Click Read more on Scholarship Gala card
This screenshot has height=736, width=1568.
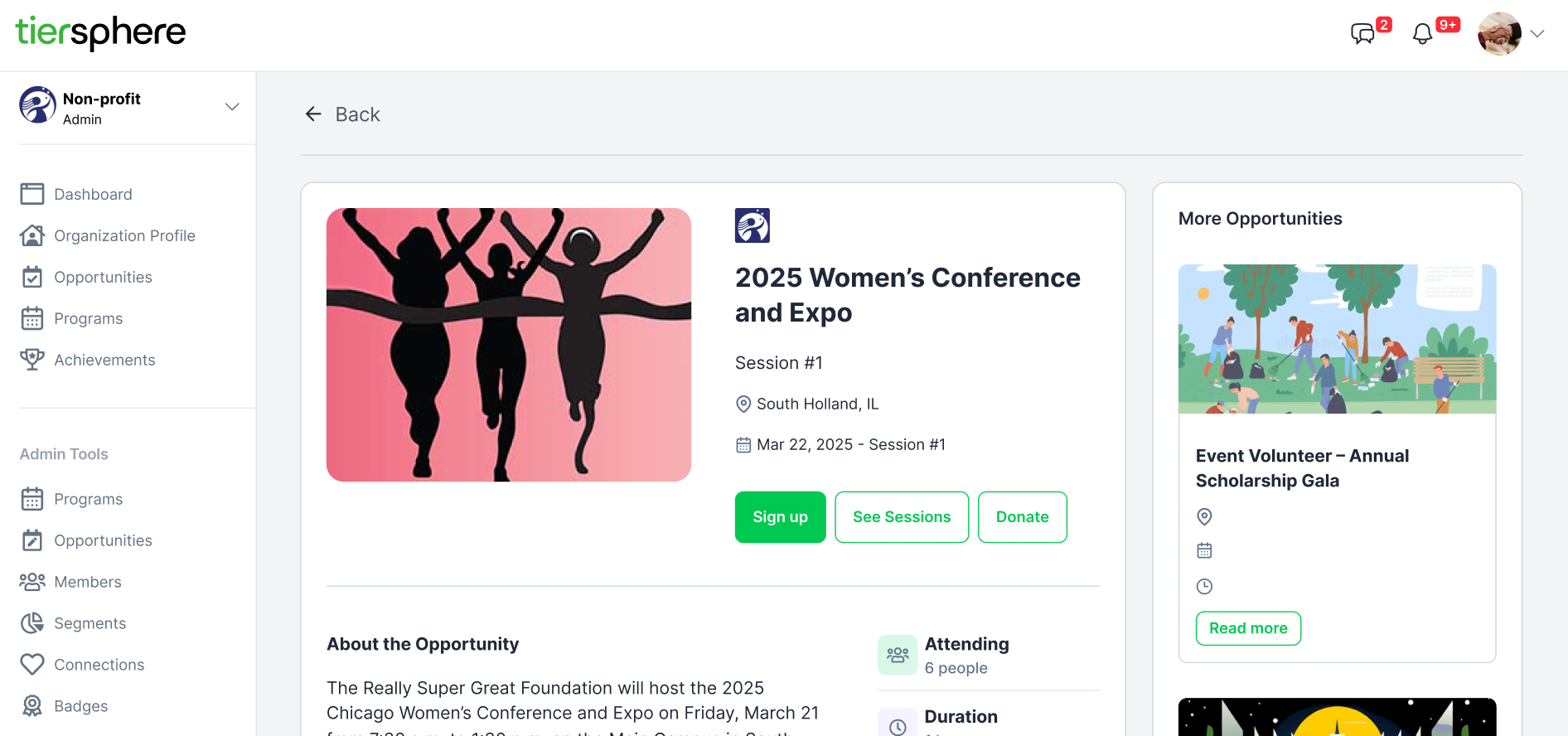pos(1248,628)
